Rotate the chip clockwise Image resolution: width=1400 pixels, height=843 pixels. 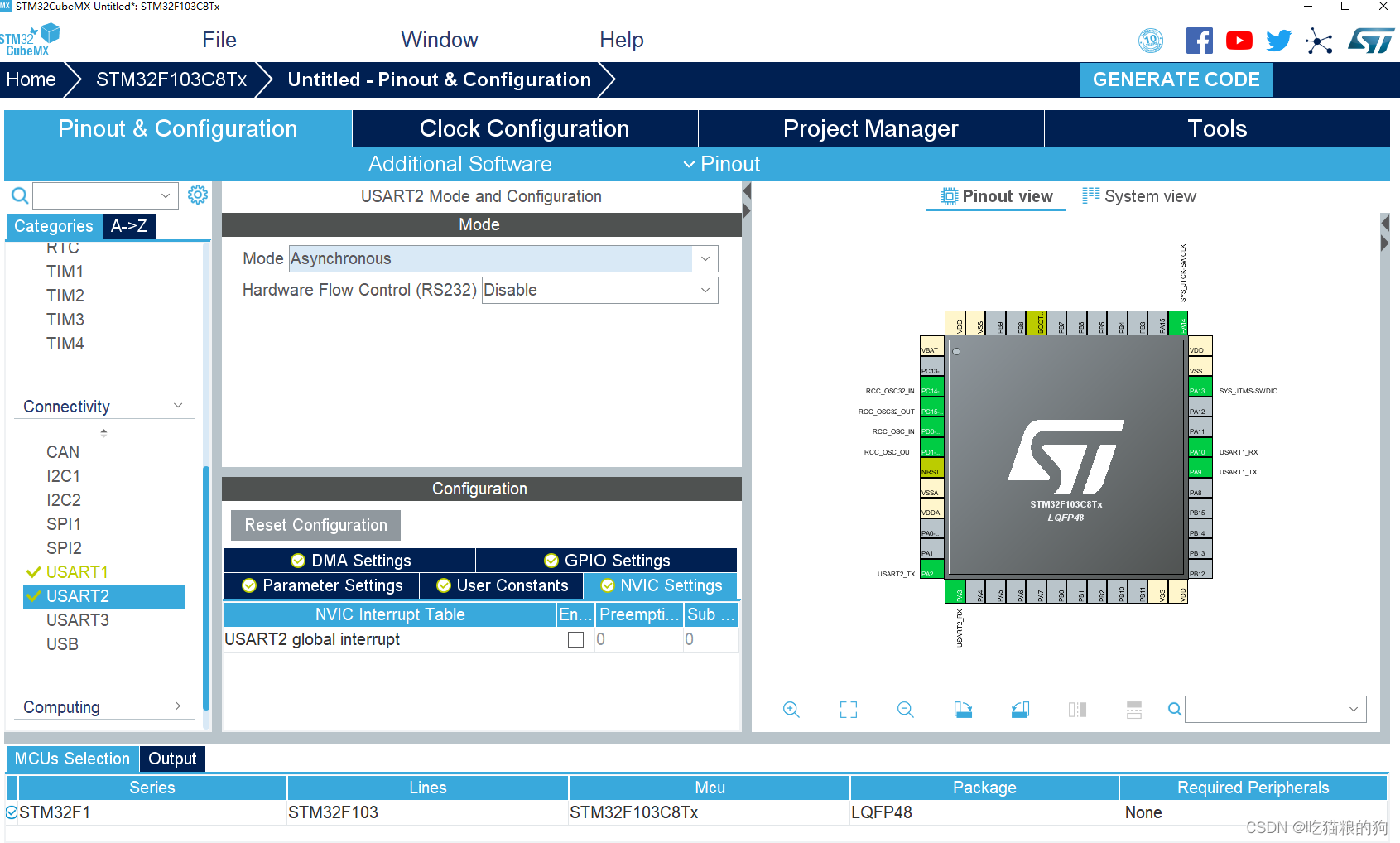(963, 710)
